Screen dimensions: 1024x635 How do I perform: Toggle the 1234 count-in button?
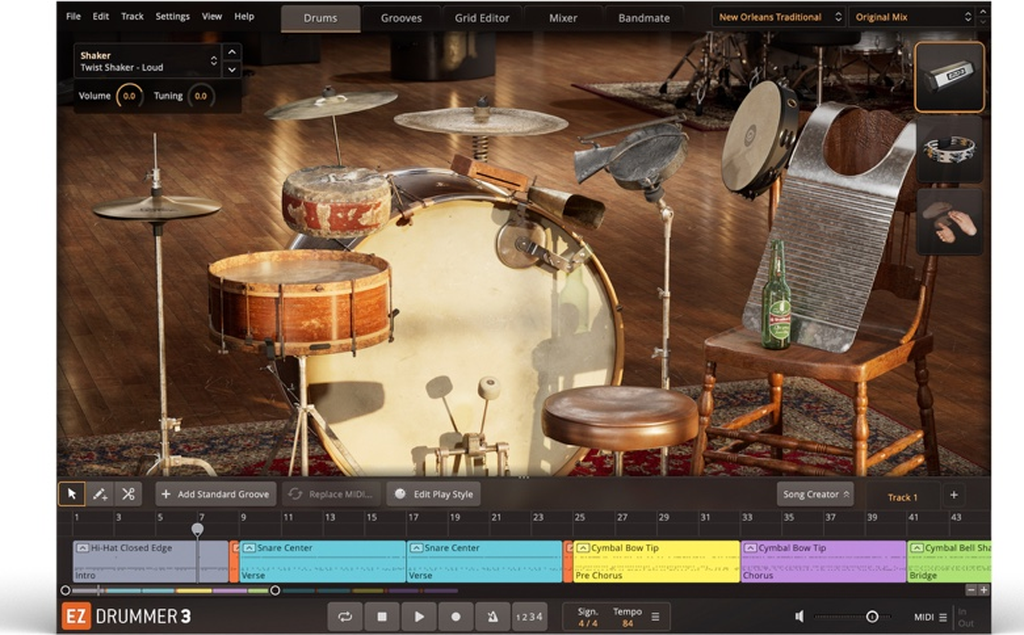(529, 617)
